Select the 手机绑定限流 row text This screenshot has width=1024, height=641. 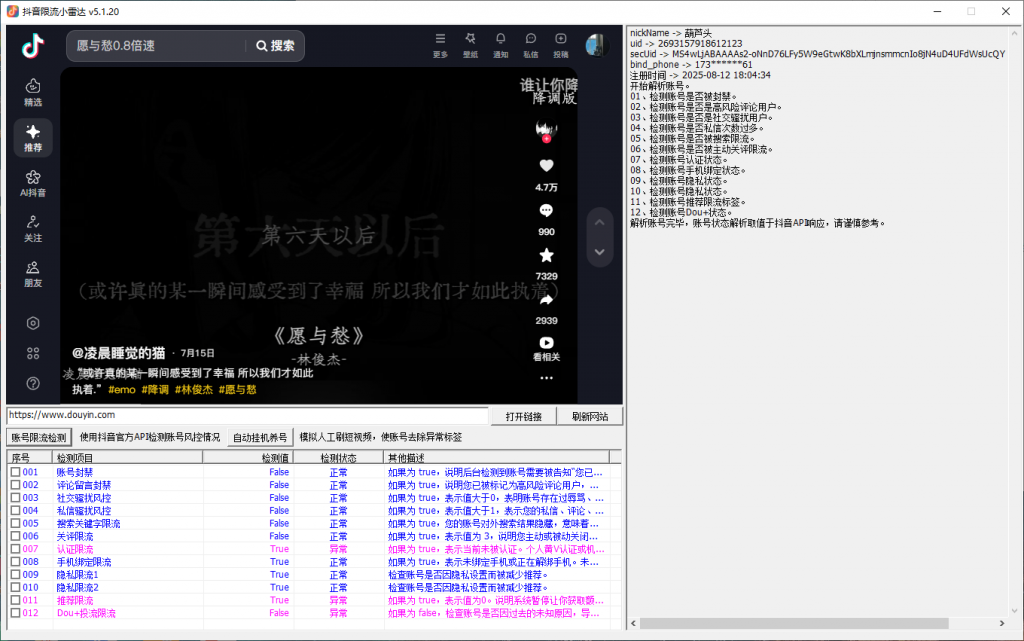pyautogui.click(x=84, y=561)
